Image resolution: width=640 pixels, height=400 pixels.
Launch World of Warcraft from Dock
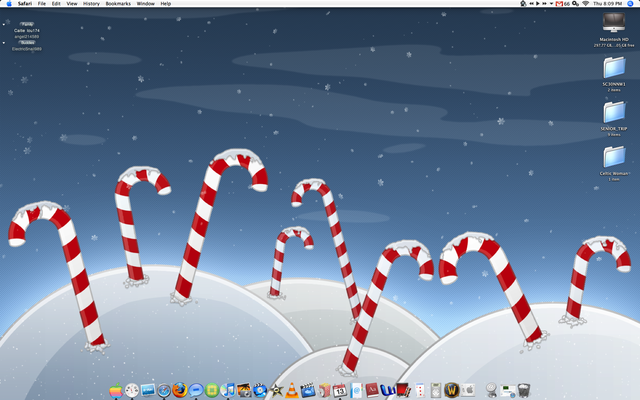click(451, 390)
